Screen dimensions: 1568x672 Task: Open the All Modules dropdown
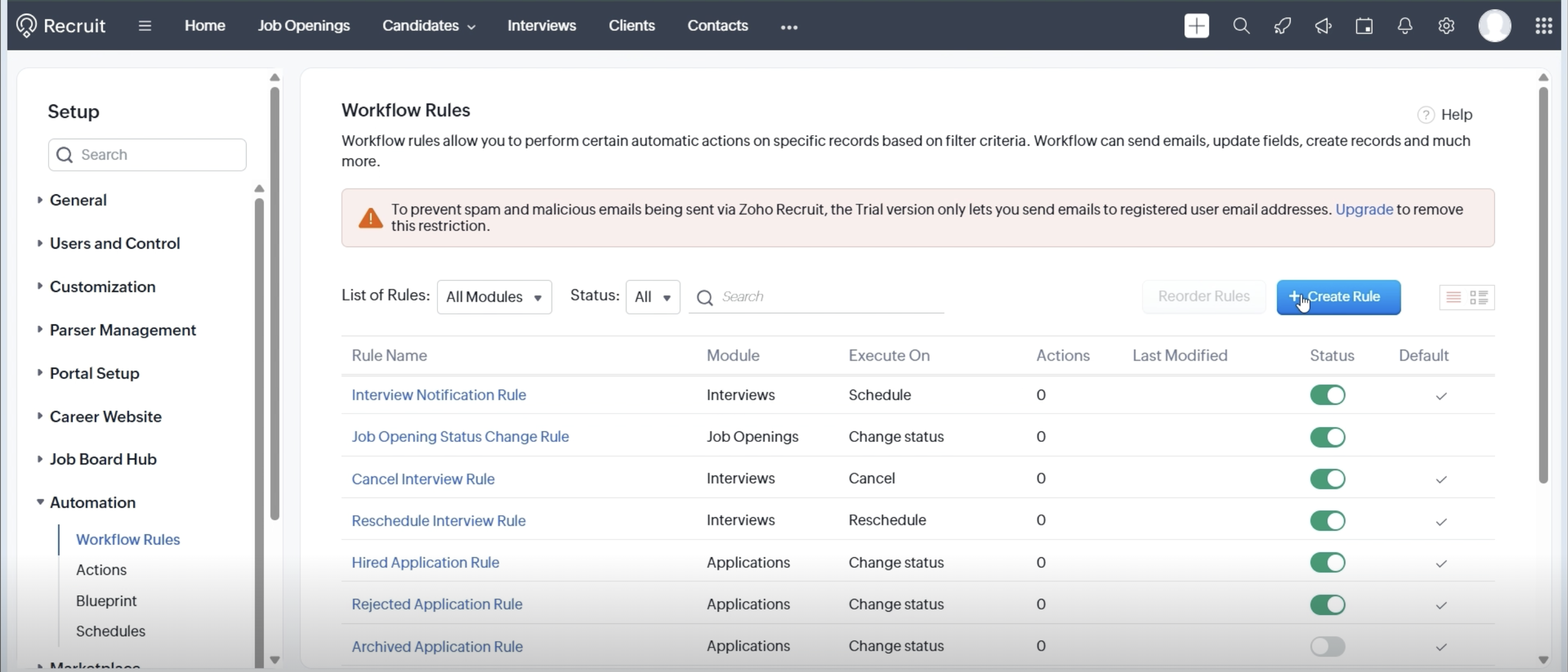point(494,297)
